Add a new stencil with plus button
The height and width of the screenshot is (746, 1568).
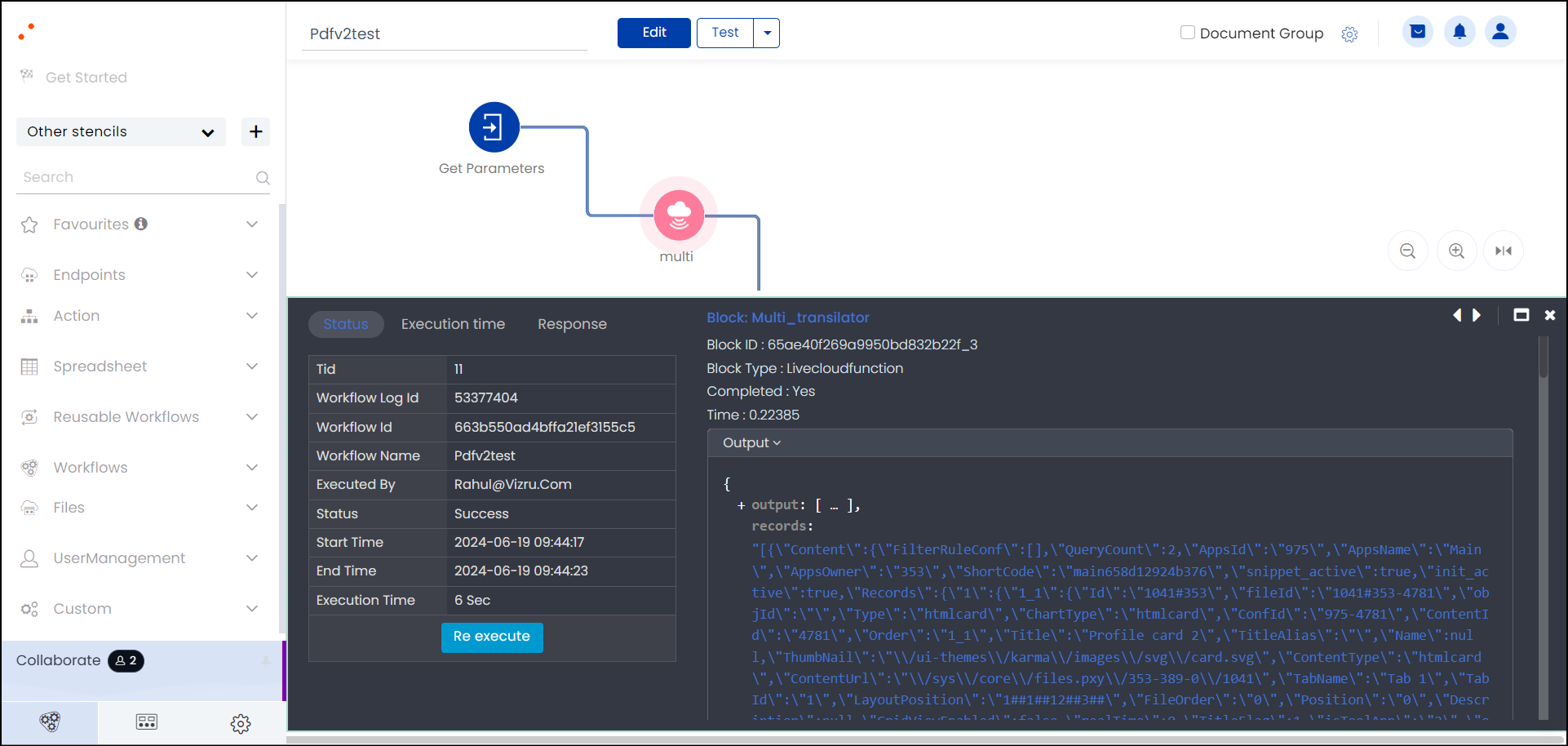coord(255,131)
